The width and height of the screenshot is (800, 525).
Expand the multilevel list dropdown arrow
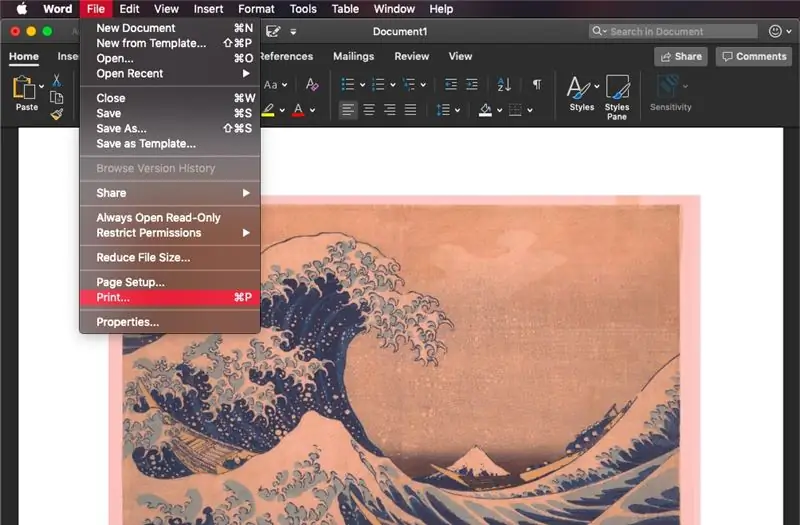(x=423, y=85)
